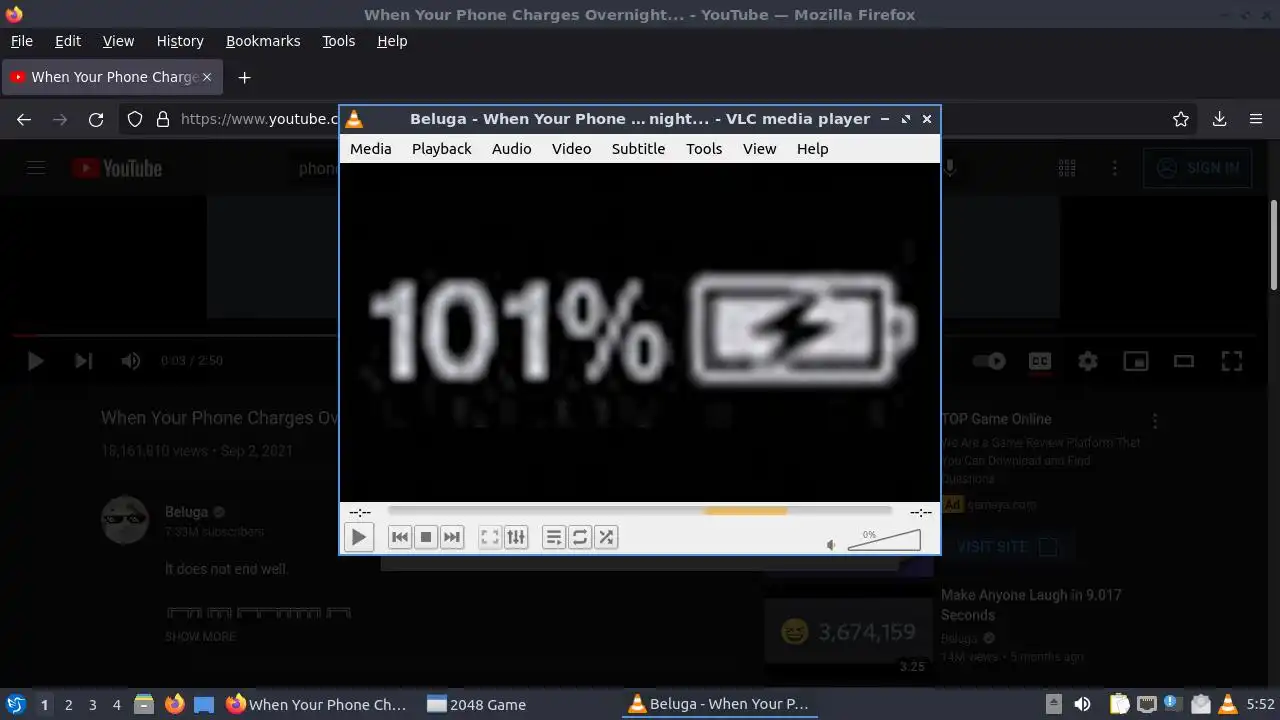Open ad options three-dot menu
Viewport: 1280px width, 720px height.
1155,421
